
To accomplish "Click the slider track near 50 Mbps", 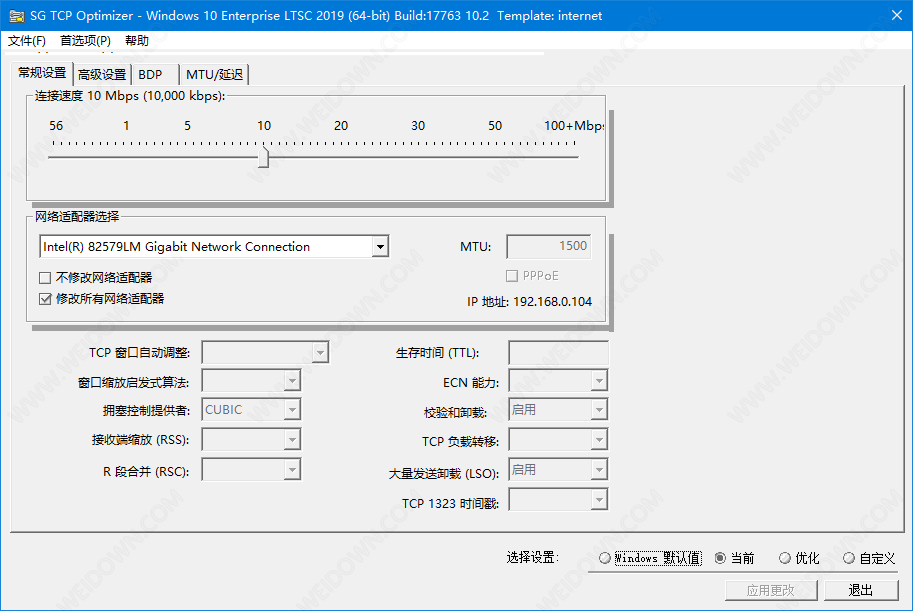I will tap(495, 157).
